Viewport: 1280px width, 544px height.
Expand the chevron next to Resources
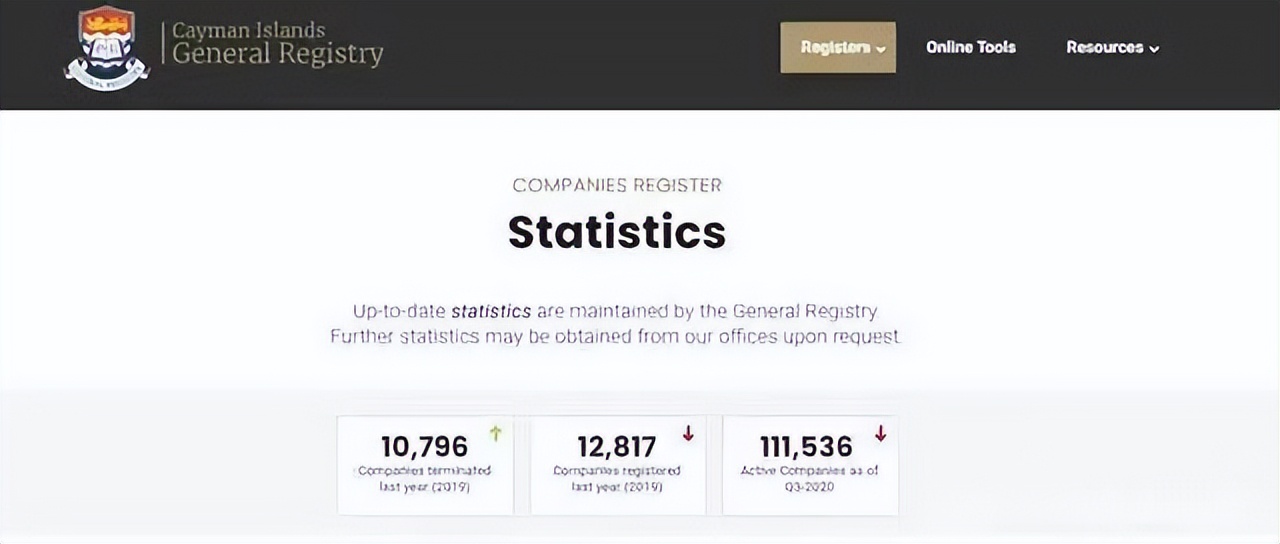(1154, 48)
